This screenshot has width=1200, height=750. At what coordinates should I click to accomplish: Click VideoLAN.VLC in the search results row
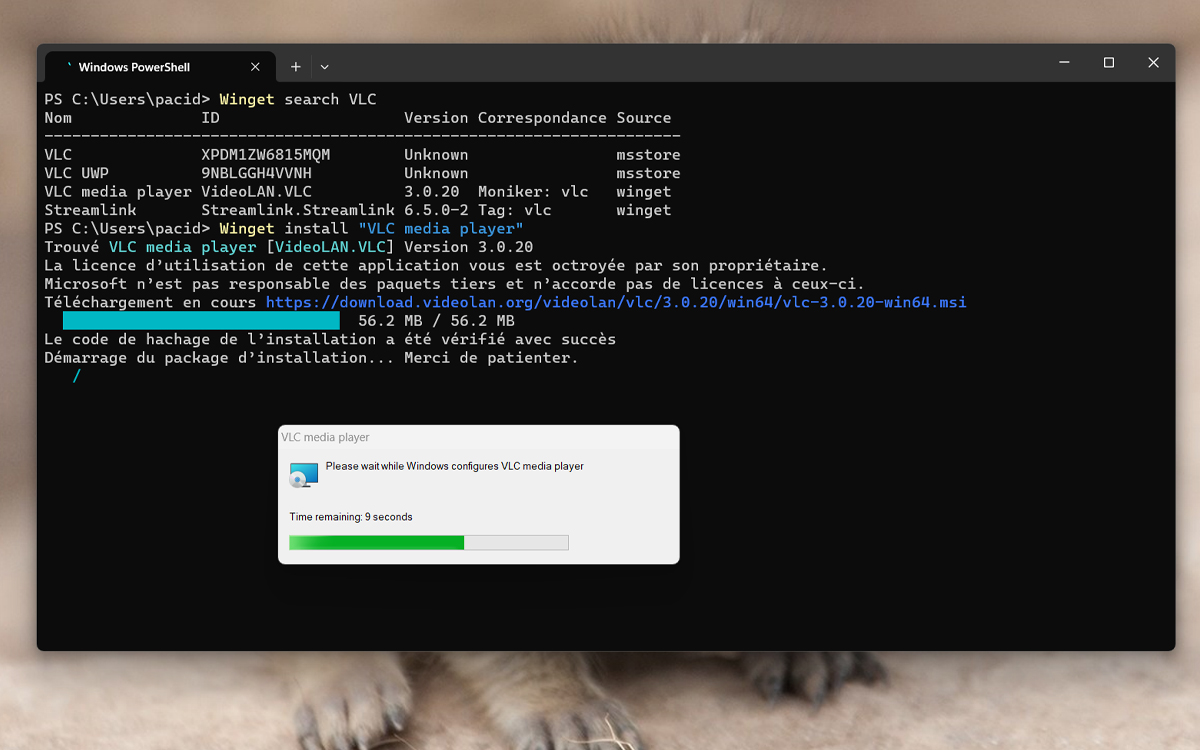(256, 192)
